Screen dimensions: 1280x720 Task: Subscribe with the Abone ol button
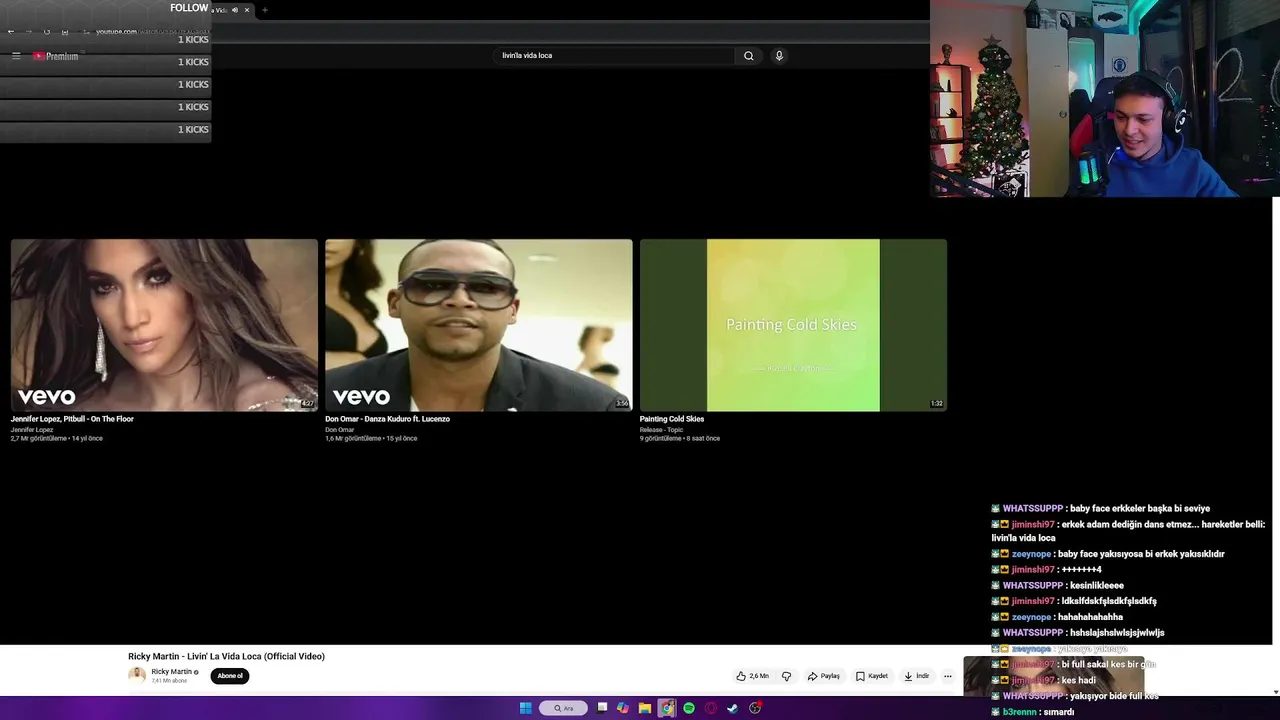pos(230,676)
